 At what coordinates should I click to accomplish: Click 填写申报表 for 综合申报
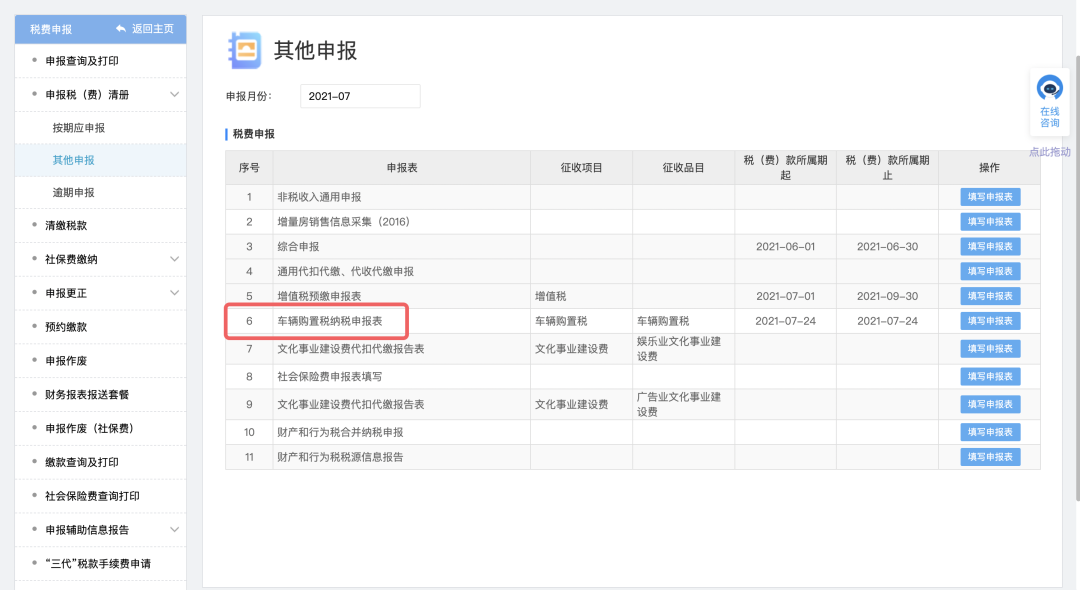990,246
